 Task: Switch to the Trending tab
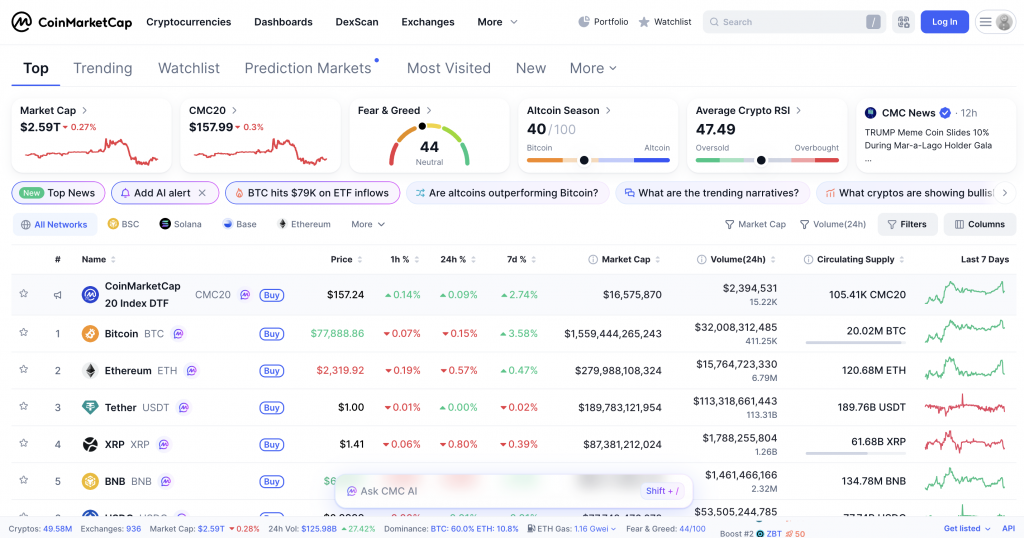(x=102, y=68)
